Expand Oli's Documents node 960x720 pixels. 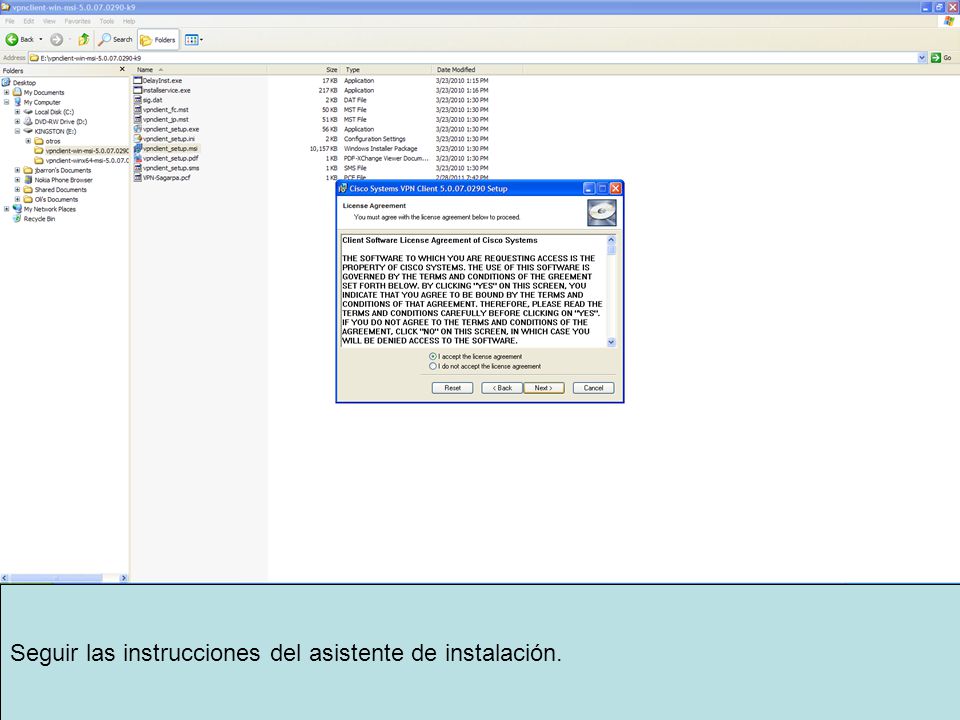[x=17, y=199]
